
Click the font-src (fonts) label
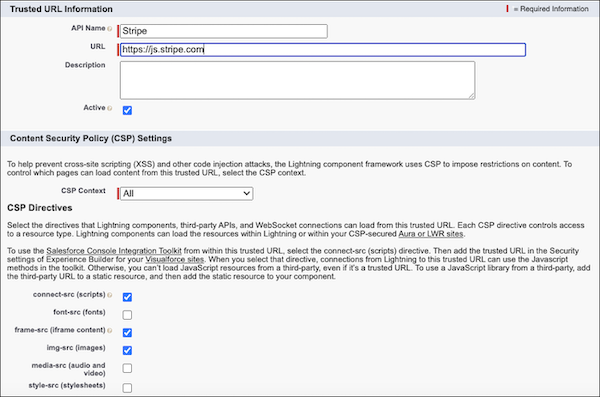point(79,312)
